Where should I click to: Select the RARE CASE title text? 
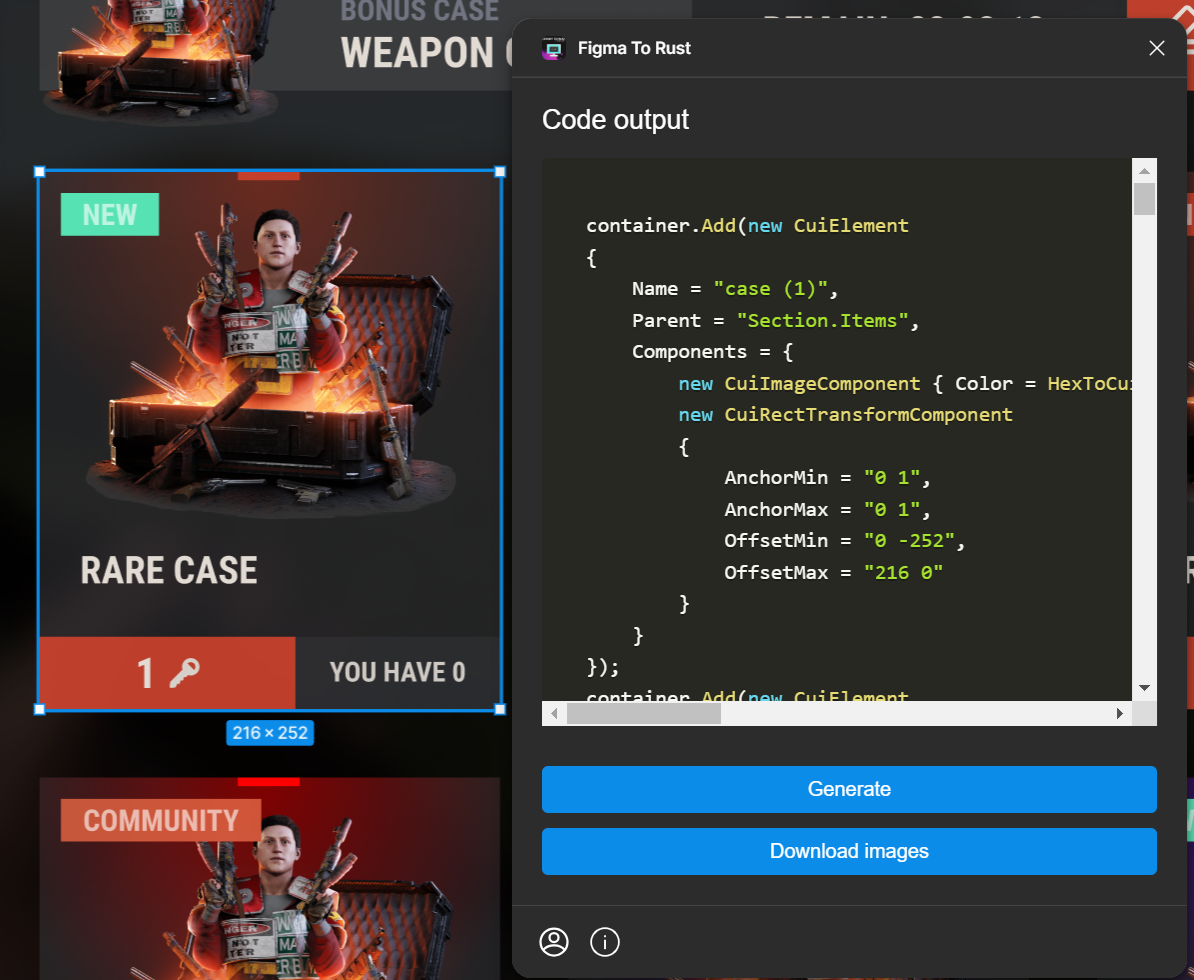pyautogui.click(x=169, y=570)
